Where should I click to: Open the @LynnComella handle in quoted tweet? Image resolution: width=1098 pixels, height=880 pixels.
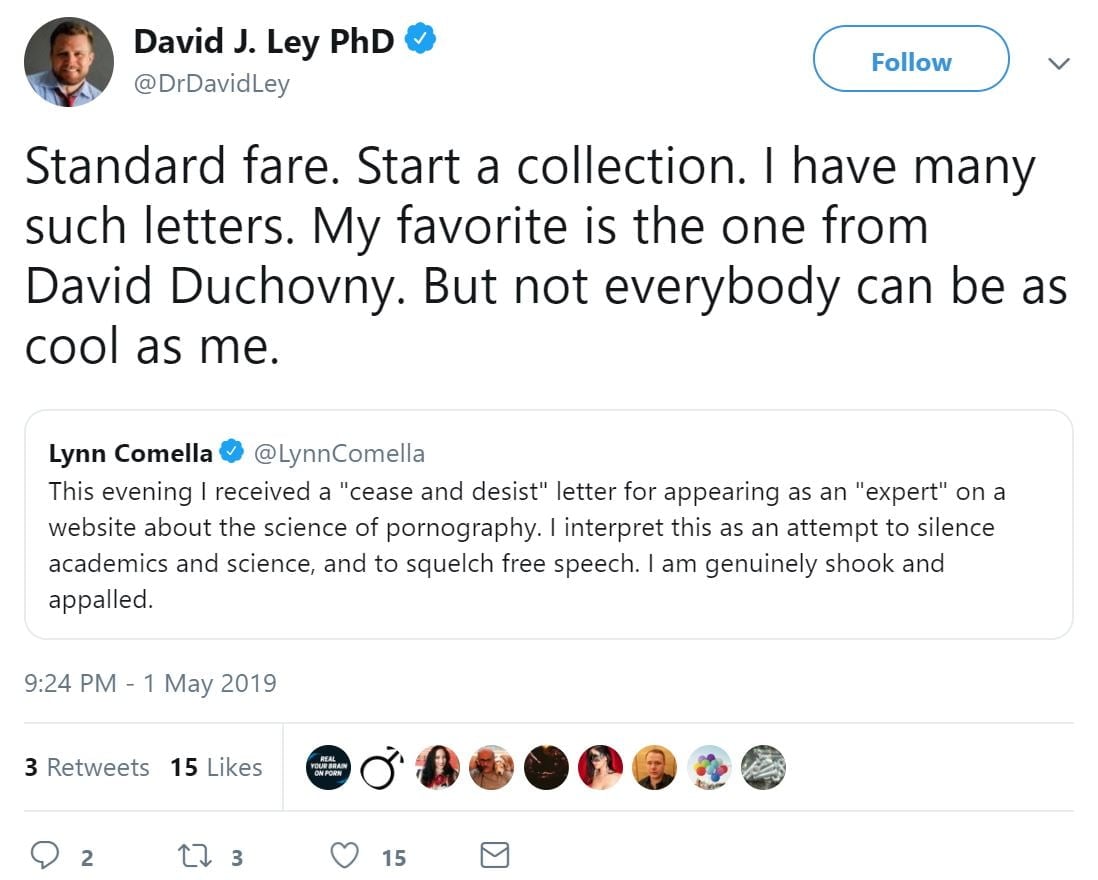340,454
